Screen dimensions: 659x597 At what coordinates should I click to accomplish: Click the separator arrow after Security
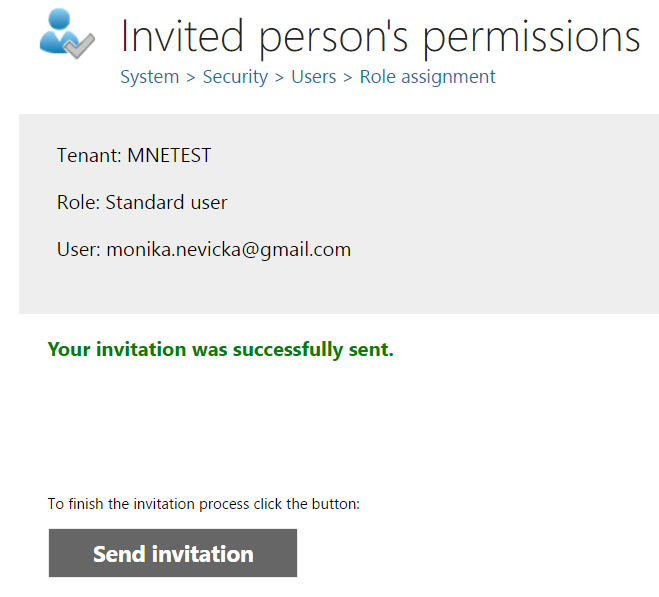pyautogui.click(x=279, y=77)
